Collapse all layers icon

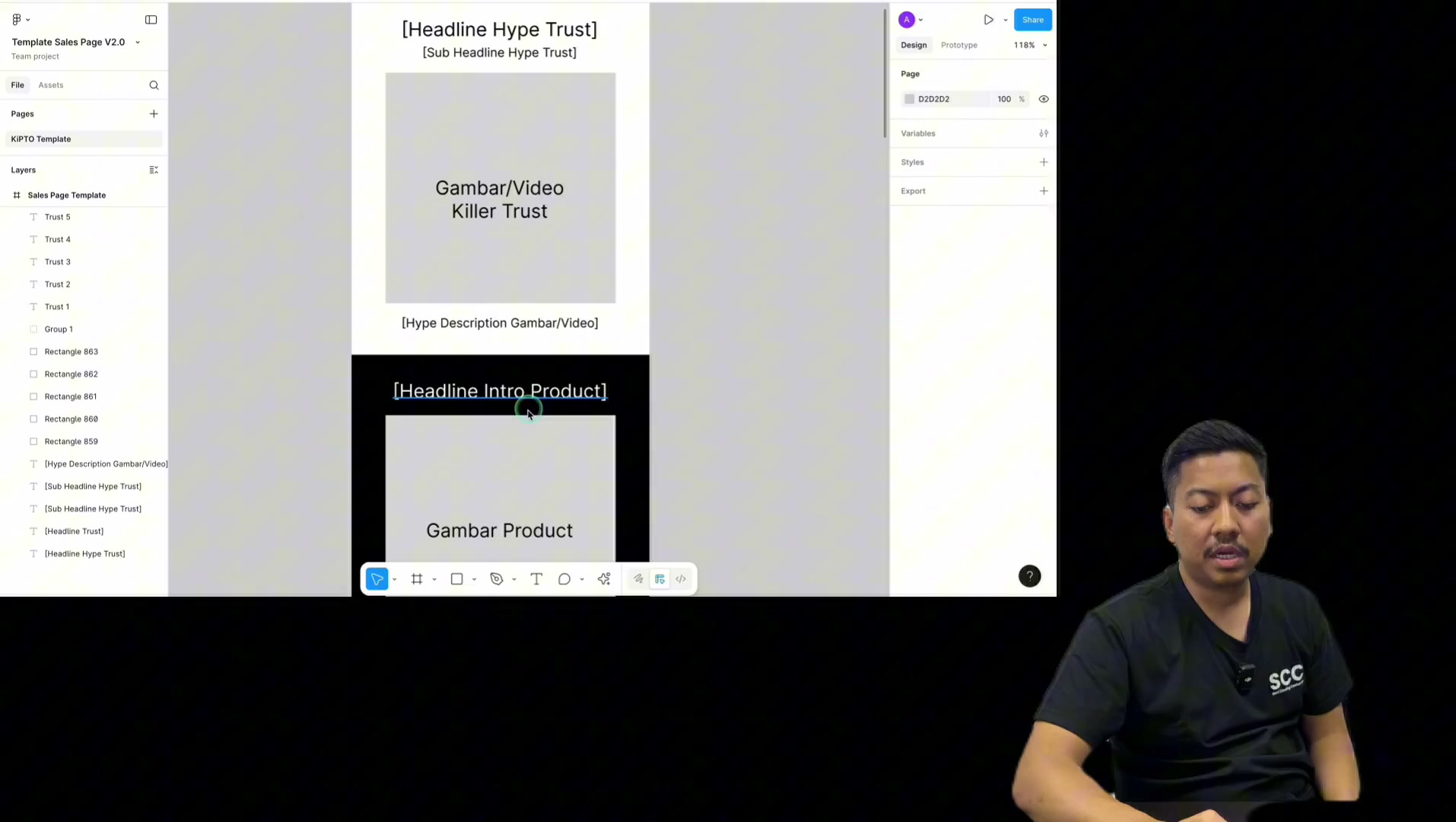coord(154,170)
